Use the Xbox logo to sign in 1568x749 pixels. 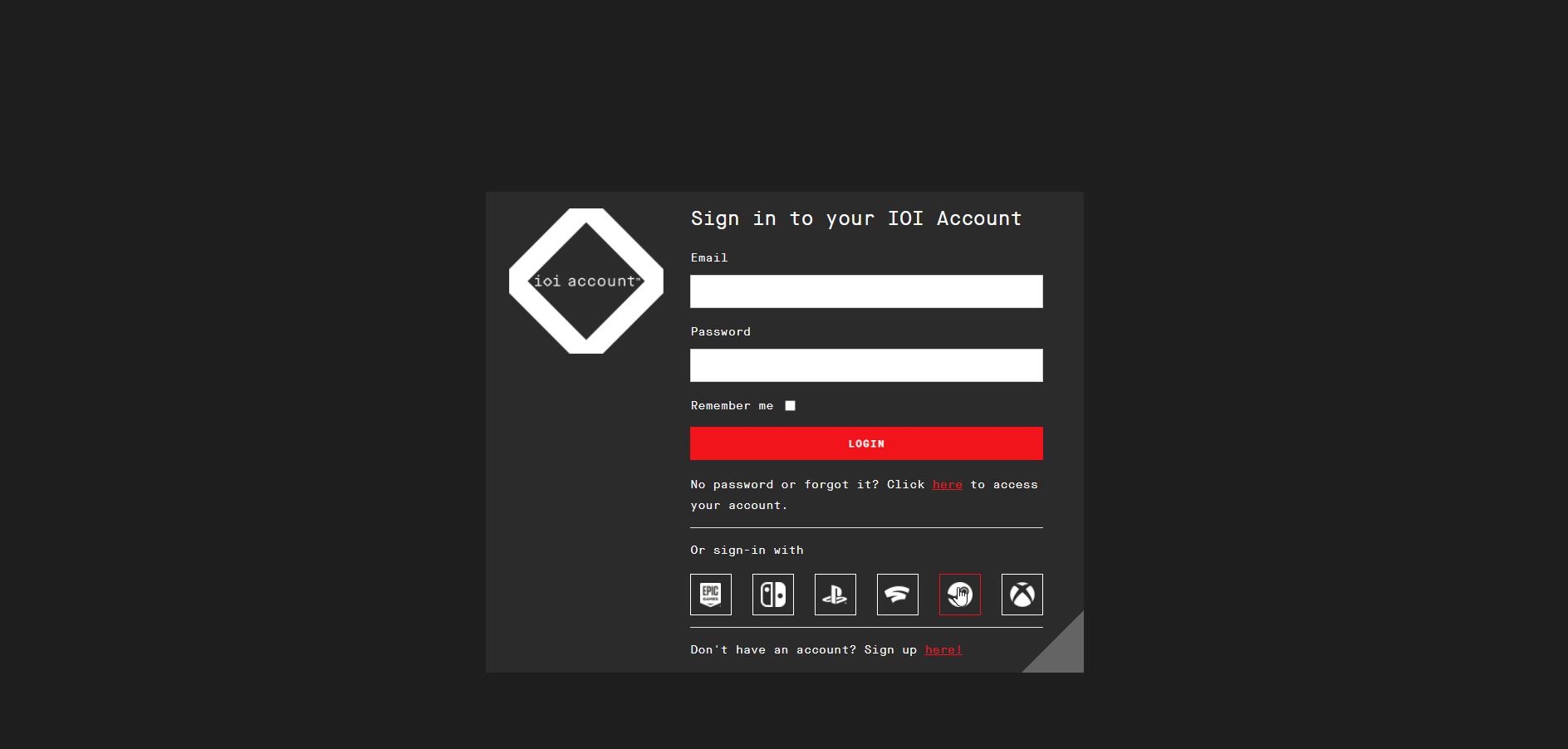coord(1022,595)
